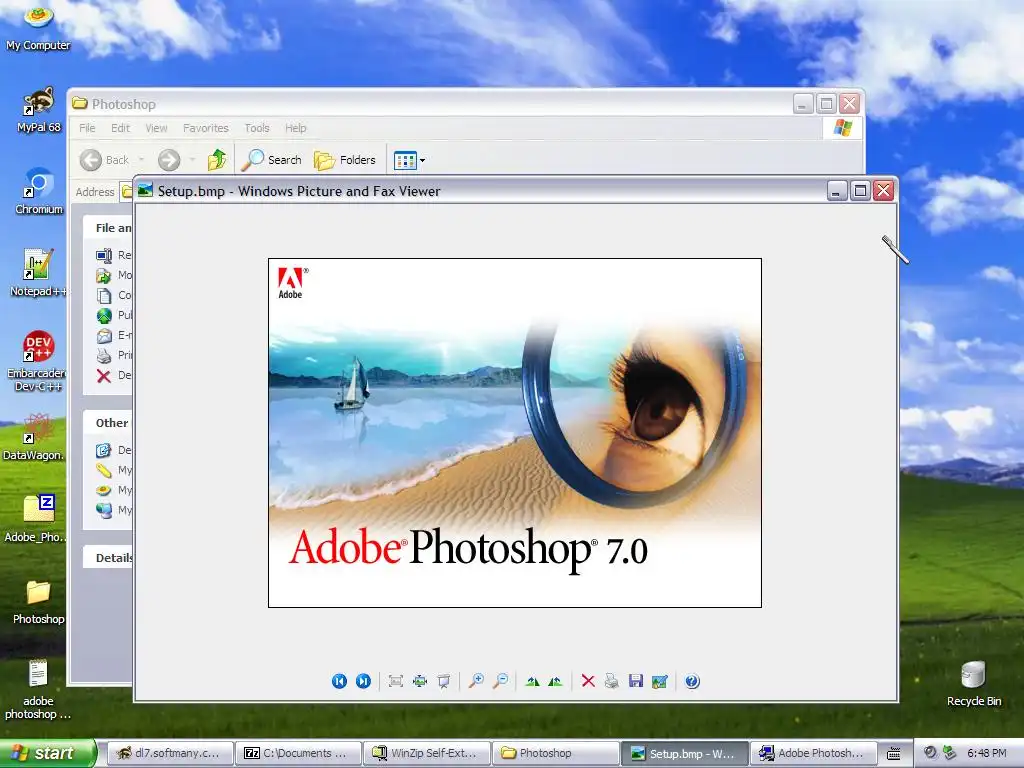The width and height of the screenshot is (1024, 768).
Task: Click the Setup.bmp taskbar button
Action: 683,754
